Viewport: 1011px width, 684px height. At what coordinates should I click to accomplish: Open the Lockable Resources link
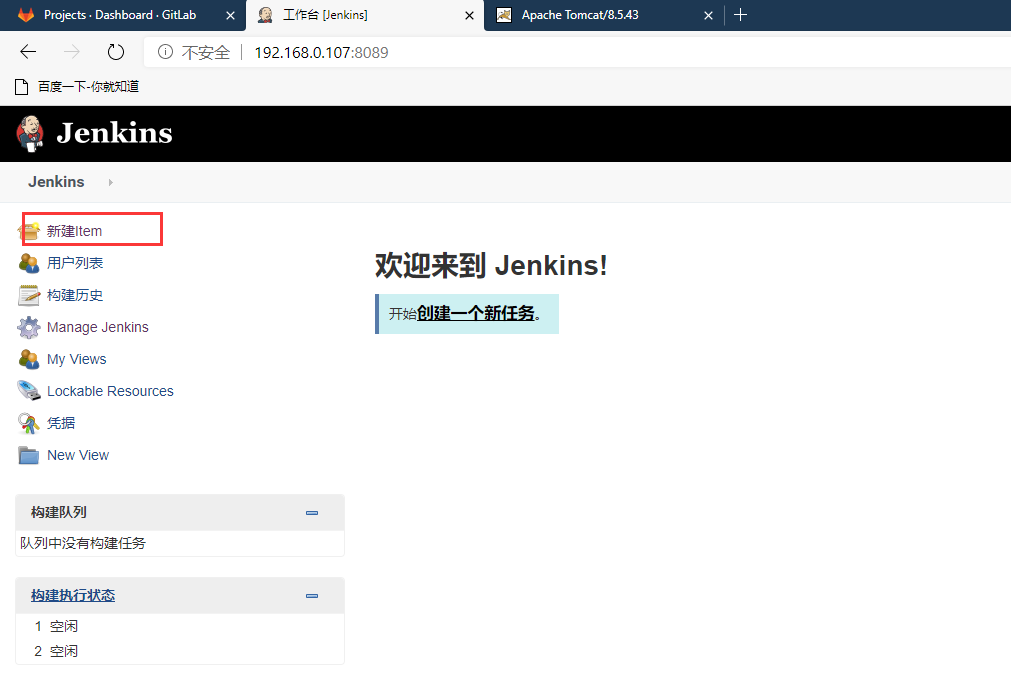(110, 391)
